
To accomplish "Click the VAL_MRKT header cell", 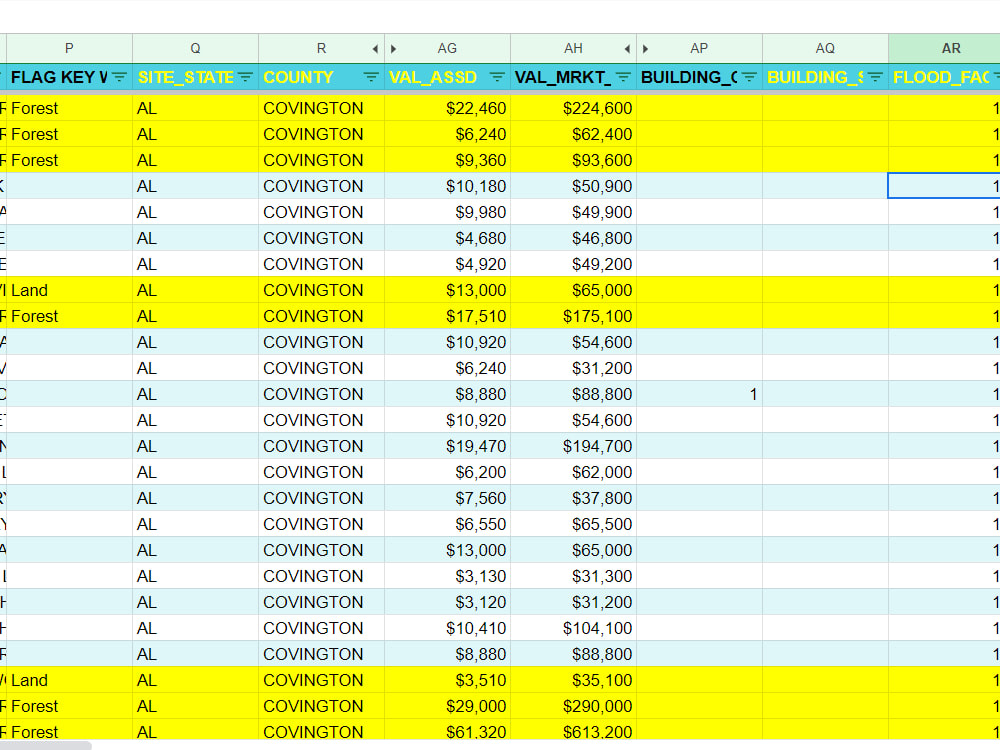I will point(573,77).
